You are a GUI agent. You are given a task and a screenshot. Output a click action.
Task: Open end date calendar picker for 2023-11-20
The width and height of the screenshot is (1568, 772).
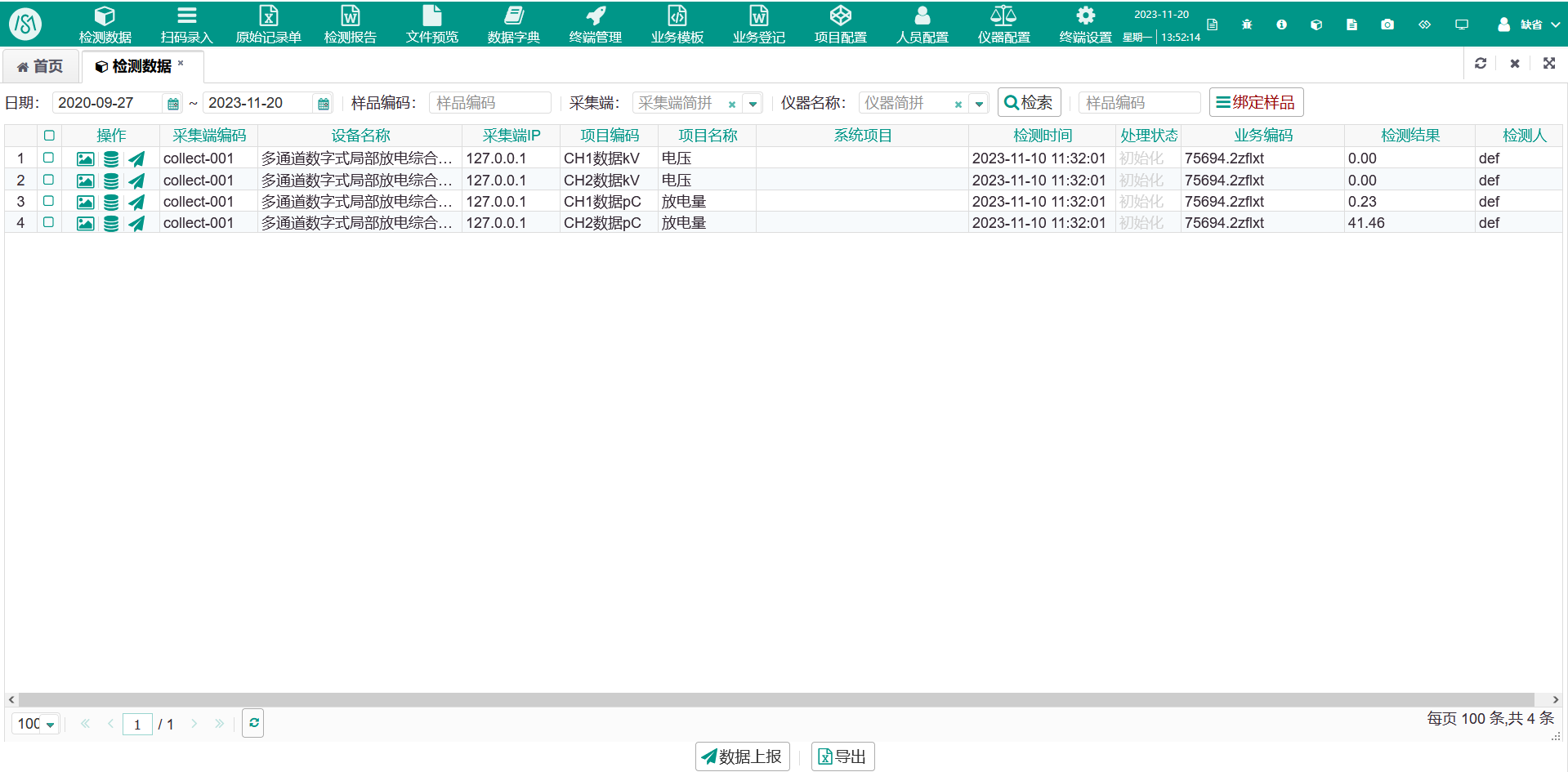[x=324, y=103]
